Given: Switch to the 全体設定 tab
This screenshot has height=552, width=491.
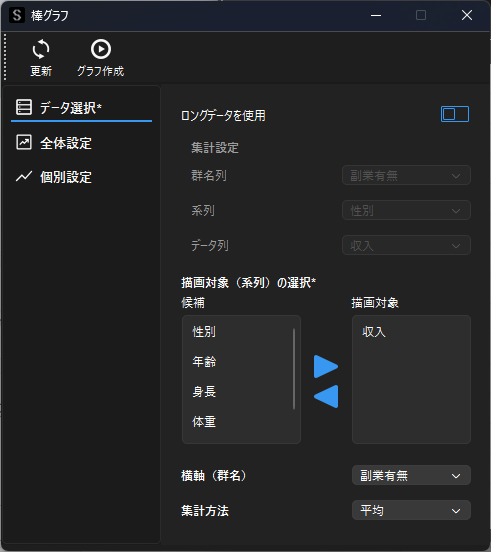Looking at the screenshot, I should click(81, 143).
